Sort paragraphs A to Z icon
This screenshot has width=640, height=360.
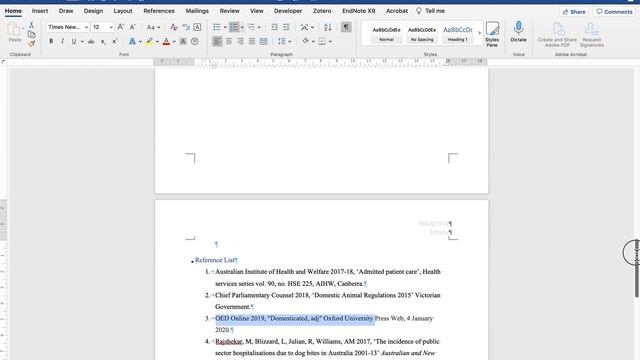click(327, 27)
